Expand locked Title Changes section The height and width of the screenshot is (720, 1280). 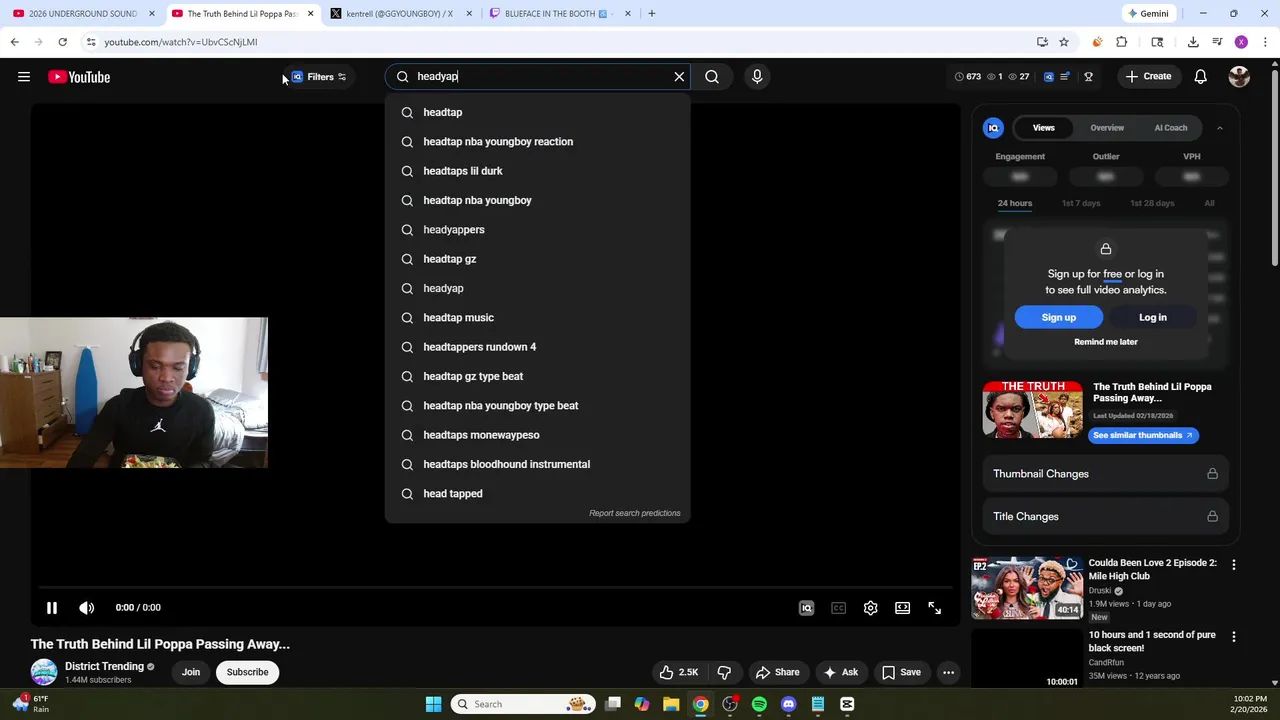pyautogui.click(x=1105, y=516)
